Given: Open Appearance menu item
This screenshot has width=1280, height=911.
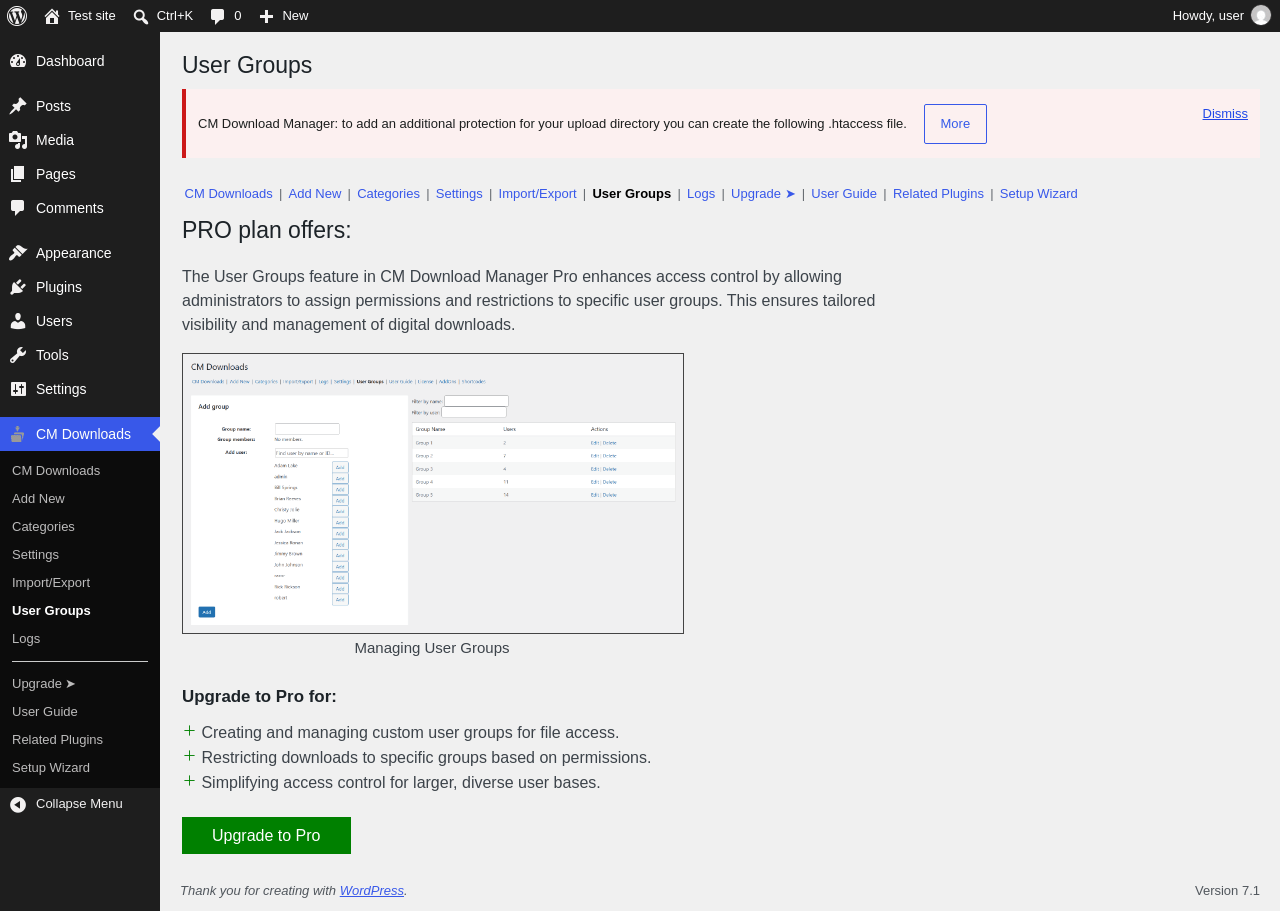Looking at the screenshot, I should [x=80, y=253].
